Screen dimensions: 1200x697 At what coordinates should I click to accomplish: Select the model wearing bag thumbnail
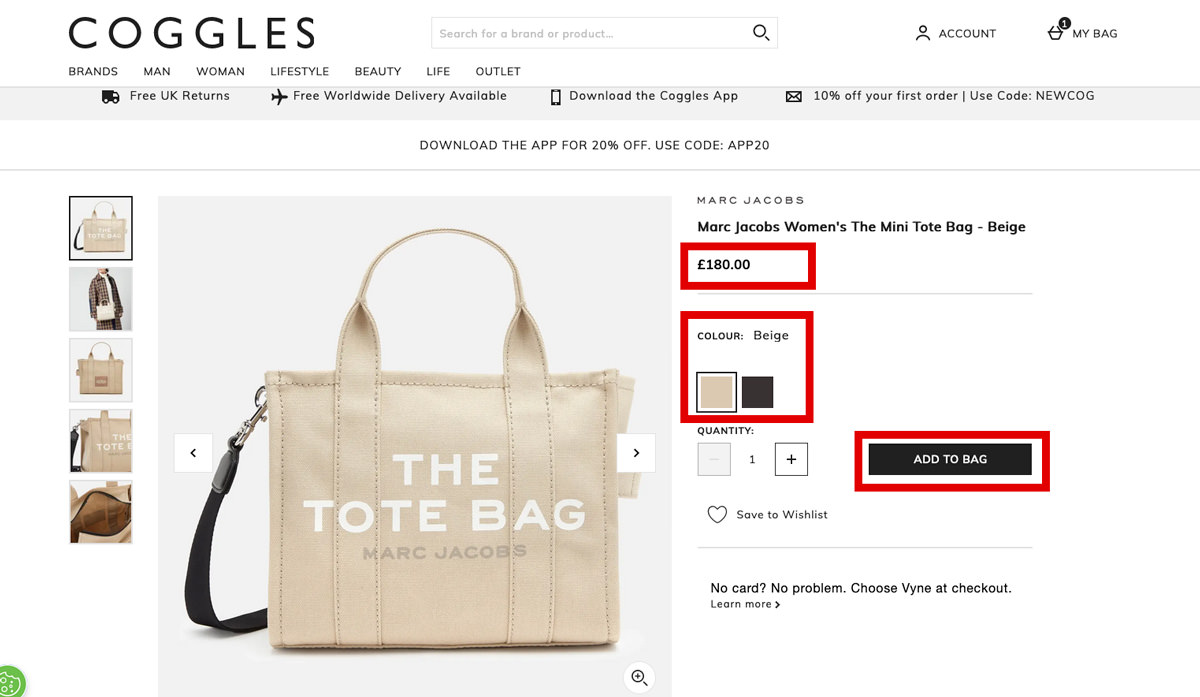point(100,299)
